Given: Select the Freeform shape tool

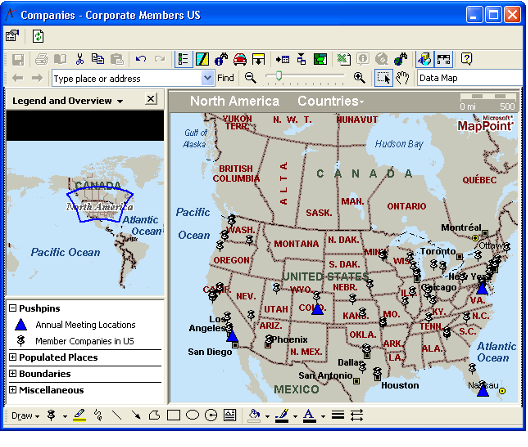Looking at the screenshot, I should [x=154, y=415].
